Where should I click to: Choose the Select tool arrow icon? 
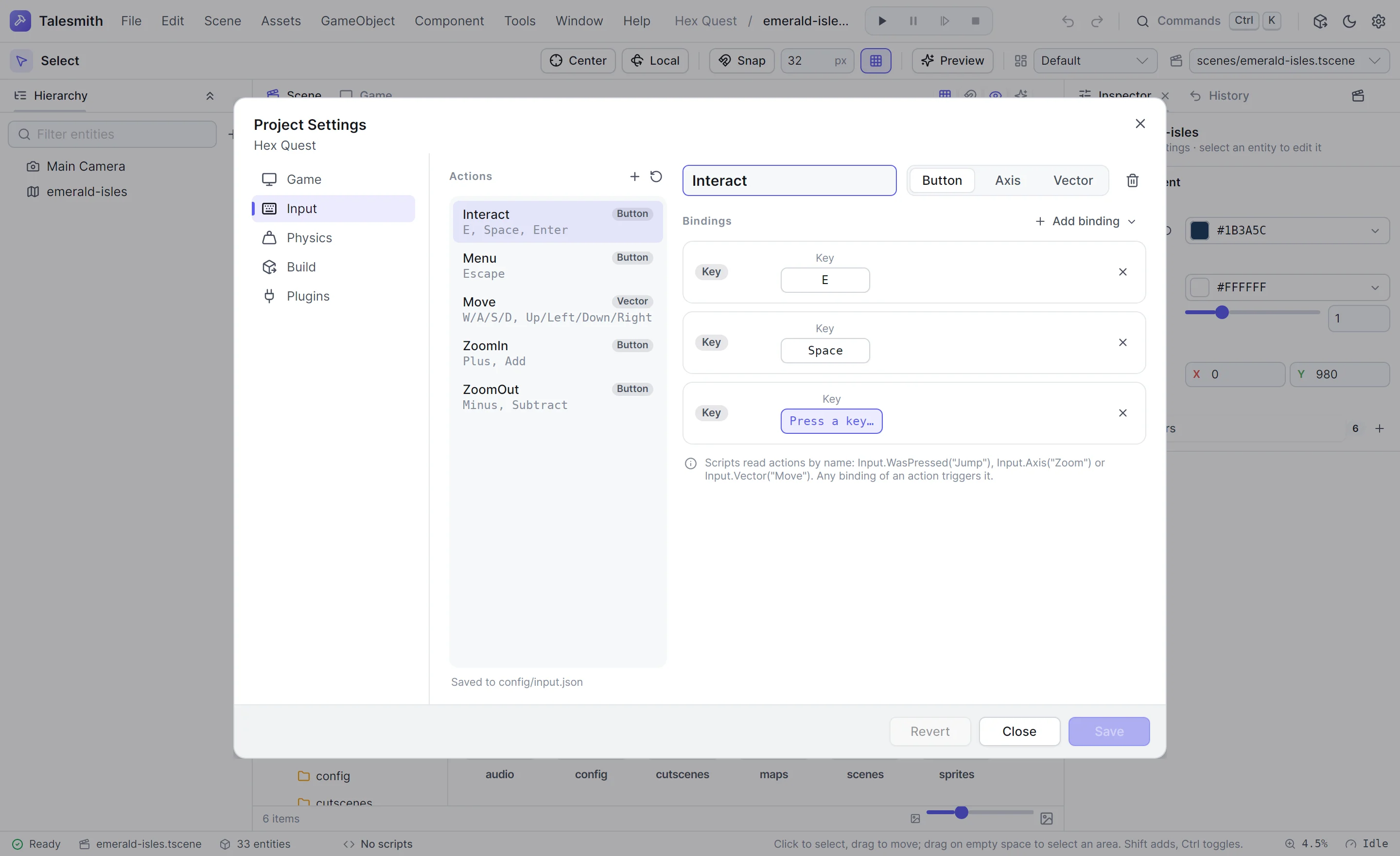click(21, 61)
